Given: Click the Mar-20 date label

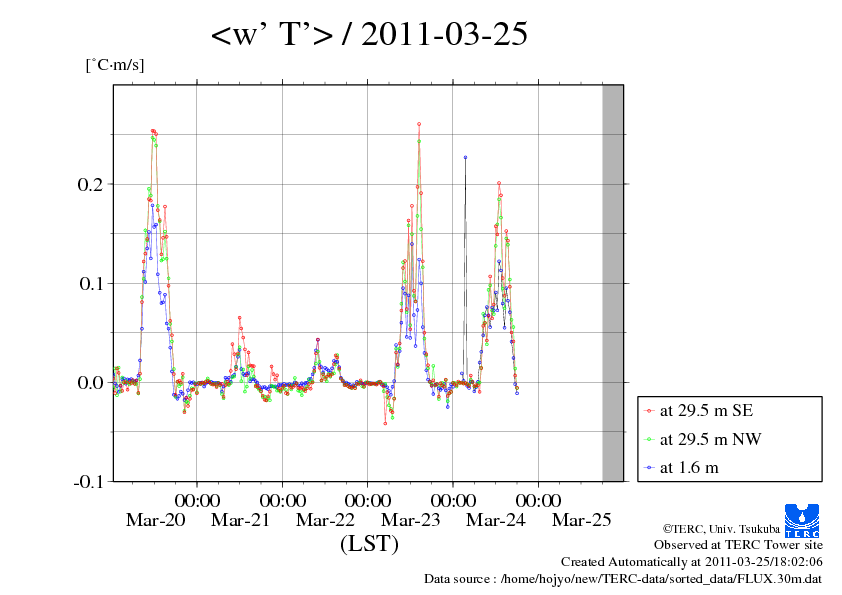Looking at the screenshot, I should [155, 520].
